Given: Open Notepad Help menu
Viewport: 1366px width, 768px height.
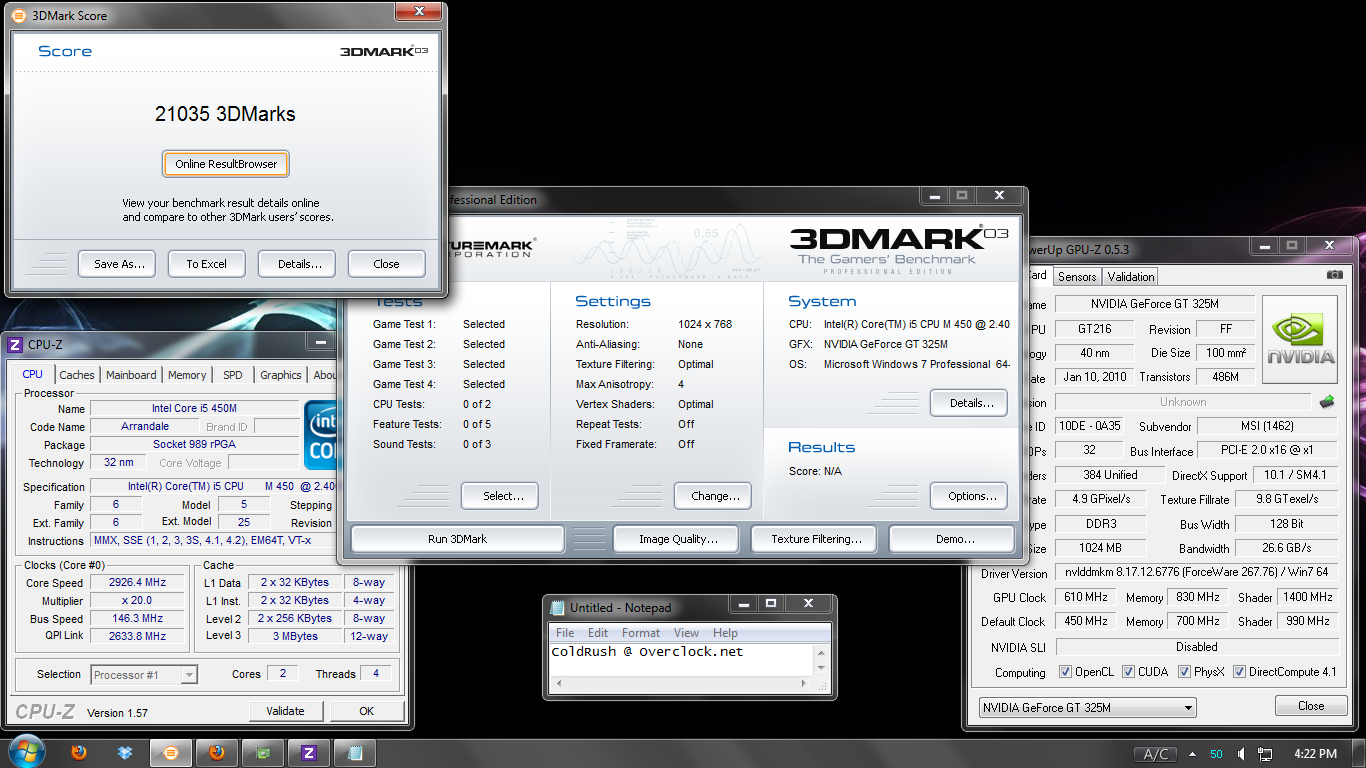Looking at the screenshot, I should coord(725,633).
